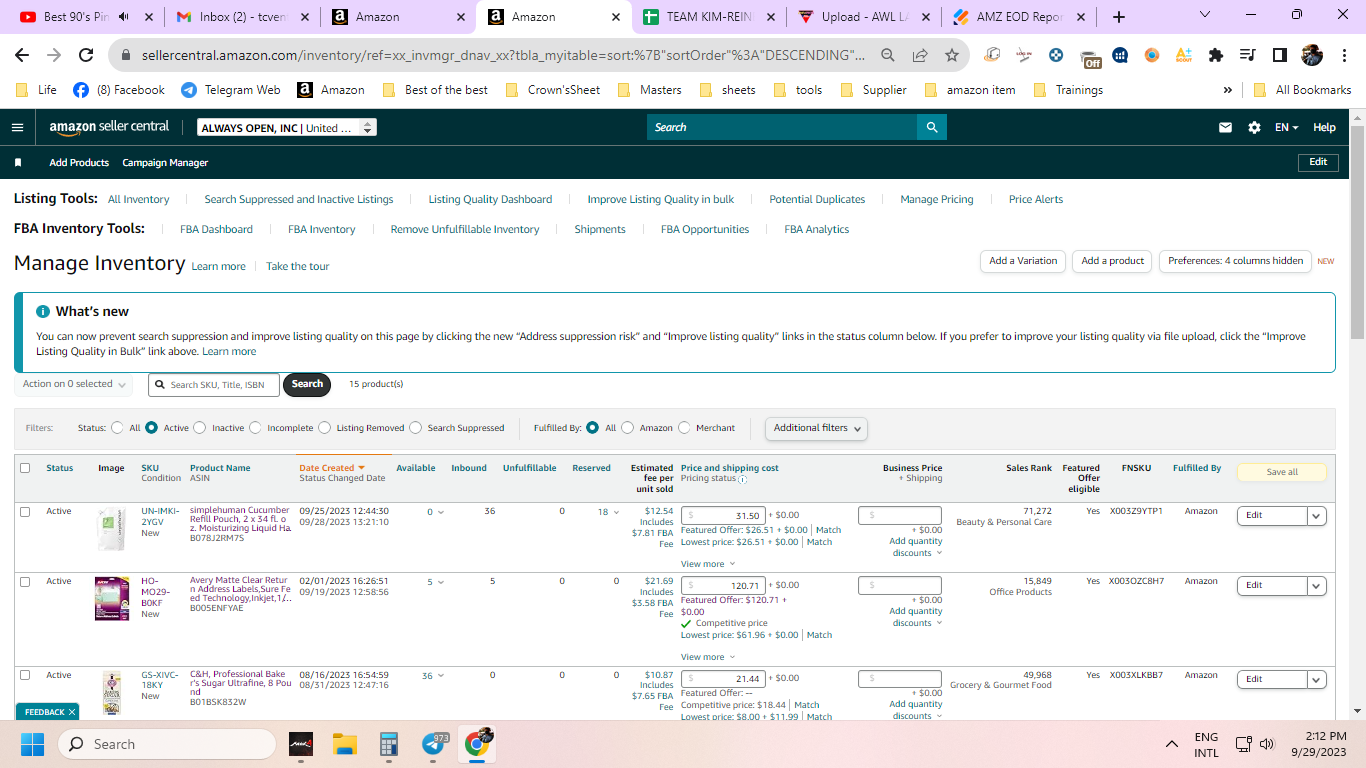Click the Add a Variation button
1366x768 pixels.
(1023, 261)
